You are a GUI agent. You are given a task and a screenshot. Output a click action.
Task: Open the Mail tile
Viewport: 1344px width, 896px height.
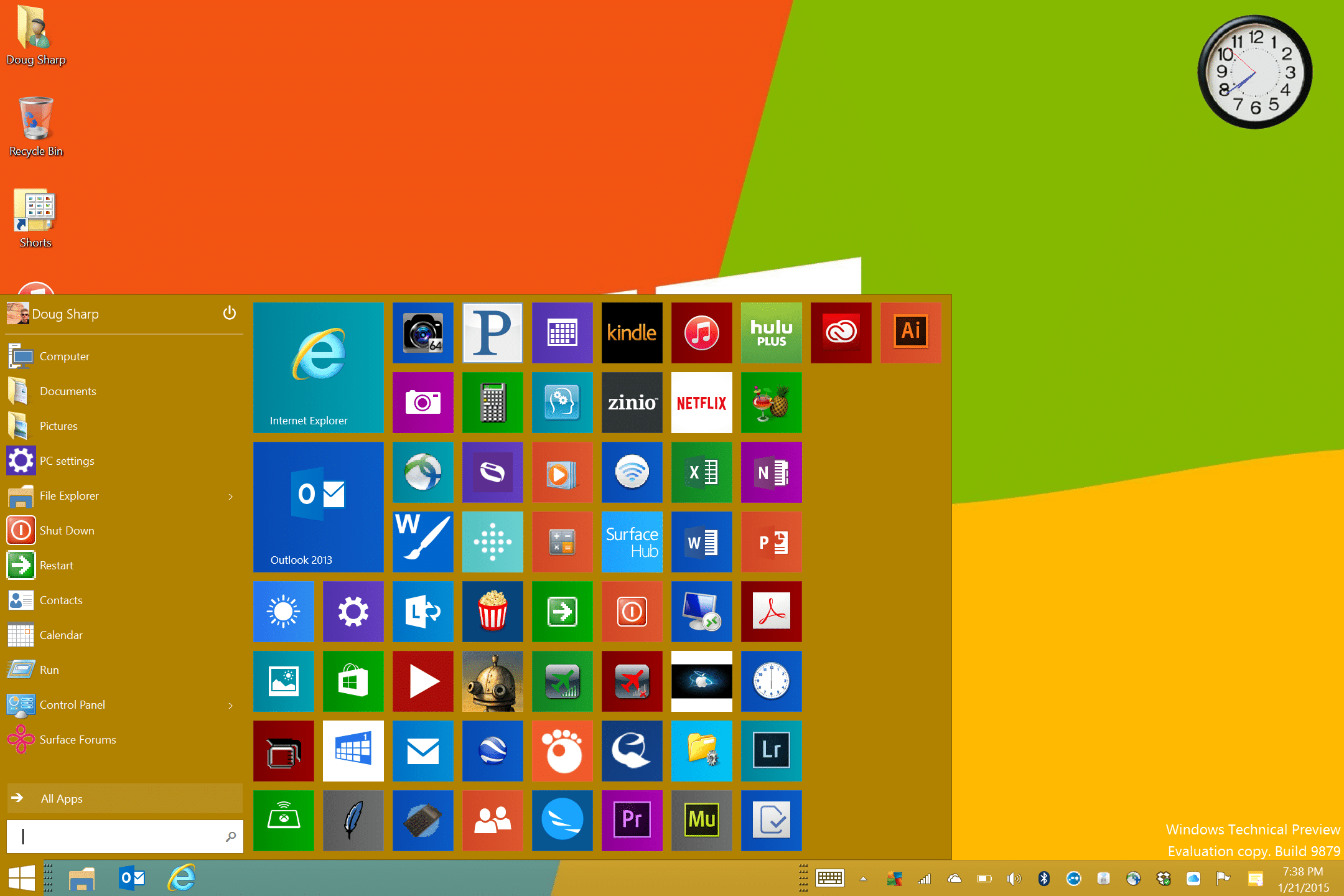(422, 751)
